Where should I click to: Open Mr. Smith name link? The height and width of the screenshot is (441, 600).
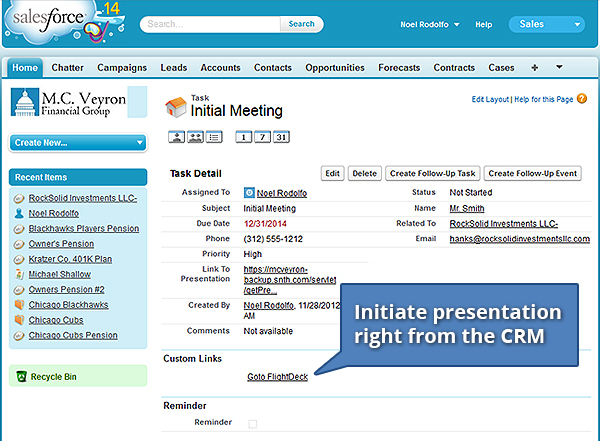[467, 208]
